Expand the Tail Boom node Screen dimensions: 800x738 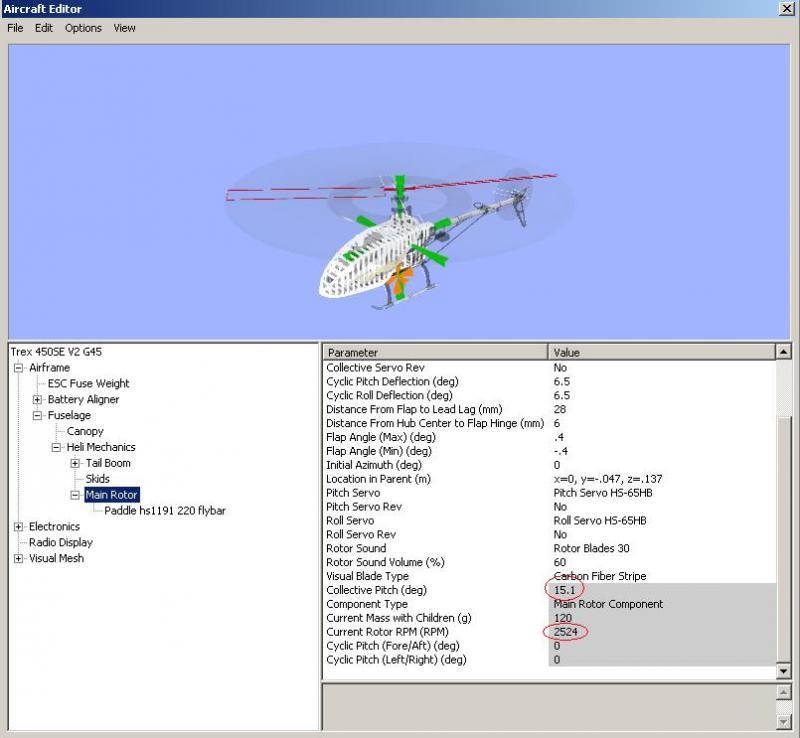pyautogui.click(x=75, y=463)
